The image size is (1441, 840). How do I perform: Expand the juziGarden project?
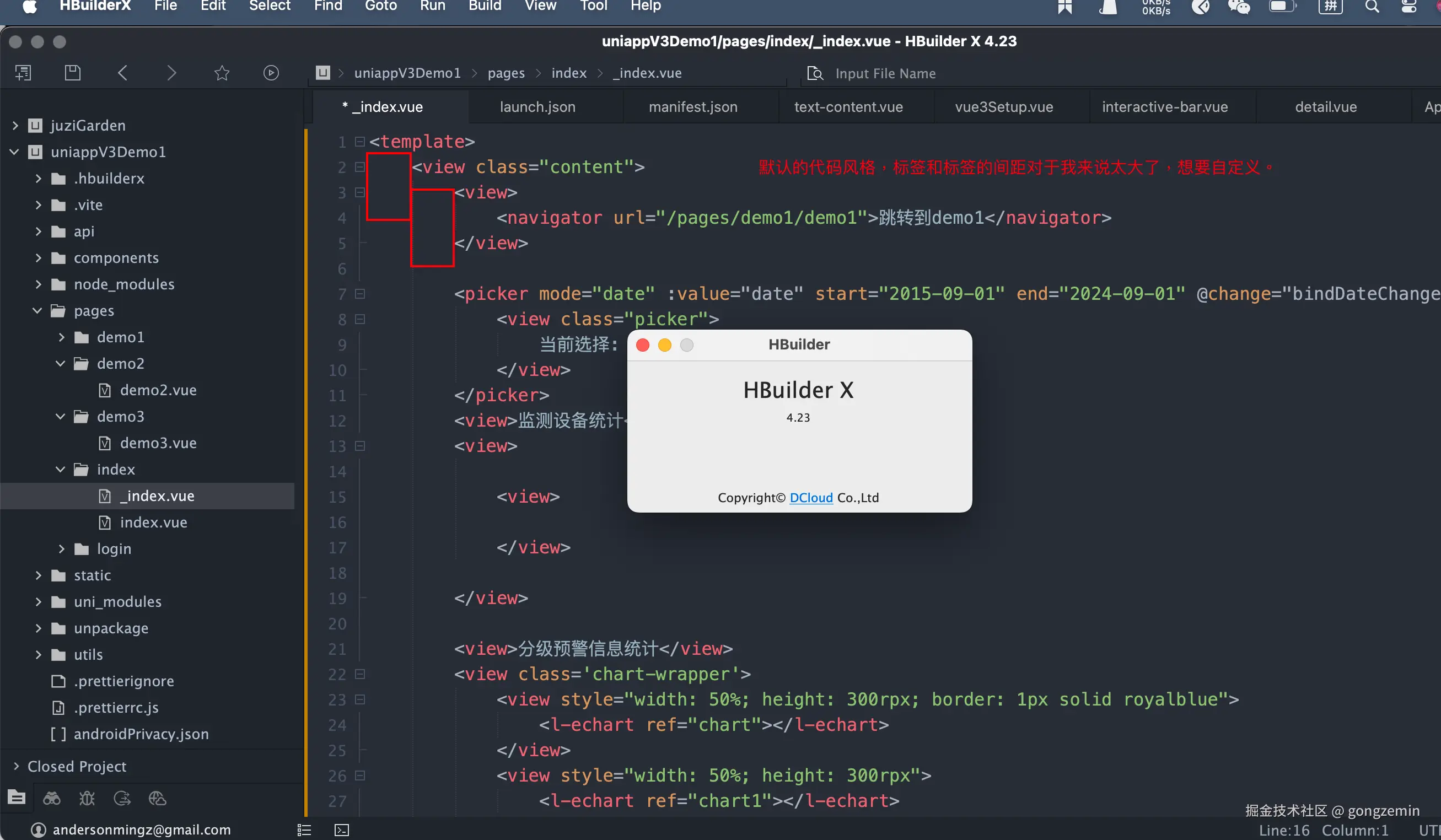click(15, 125)
